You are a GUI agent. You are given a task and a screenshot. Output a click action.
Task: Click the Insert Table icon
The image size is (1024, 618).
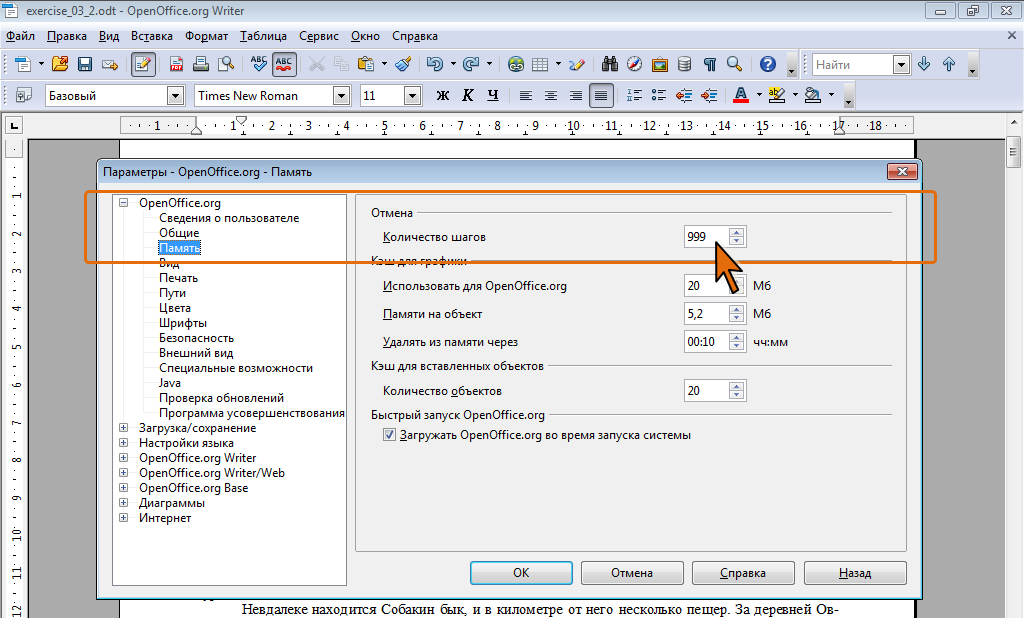pyautogui.click(x=540, y=64)
